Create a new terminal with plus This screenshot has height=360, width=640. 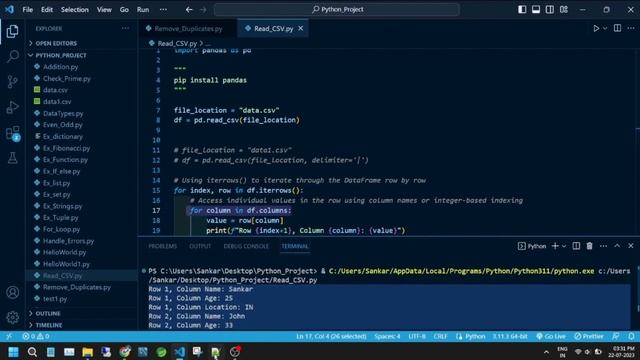[x=555, y=246]
